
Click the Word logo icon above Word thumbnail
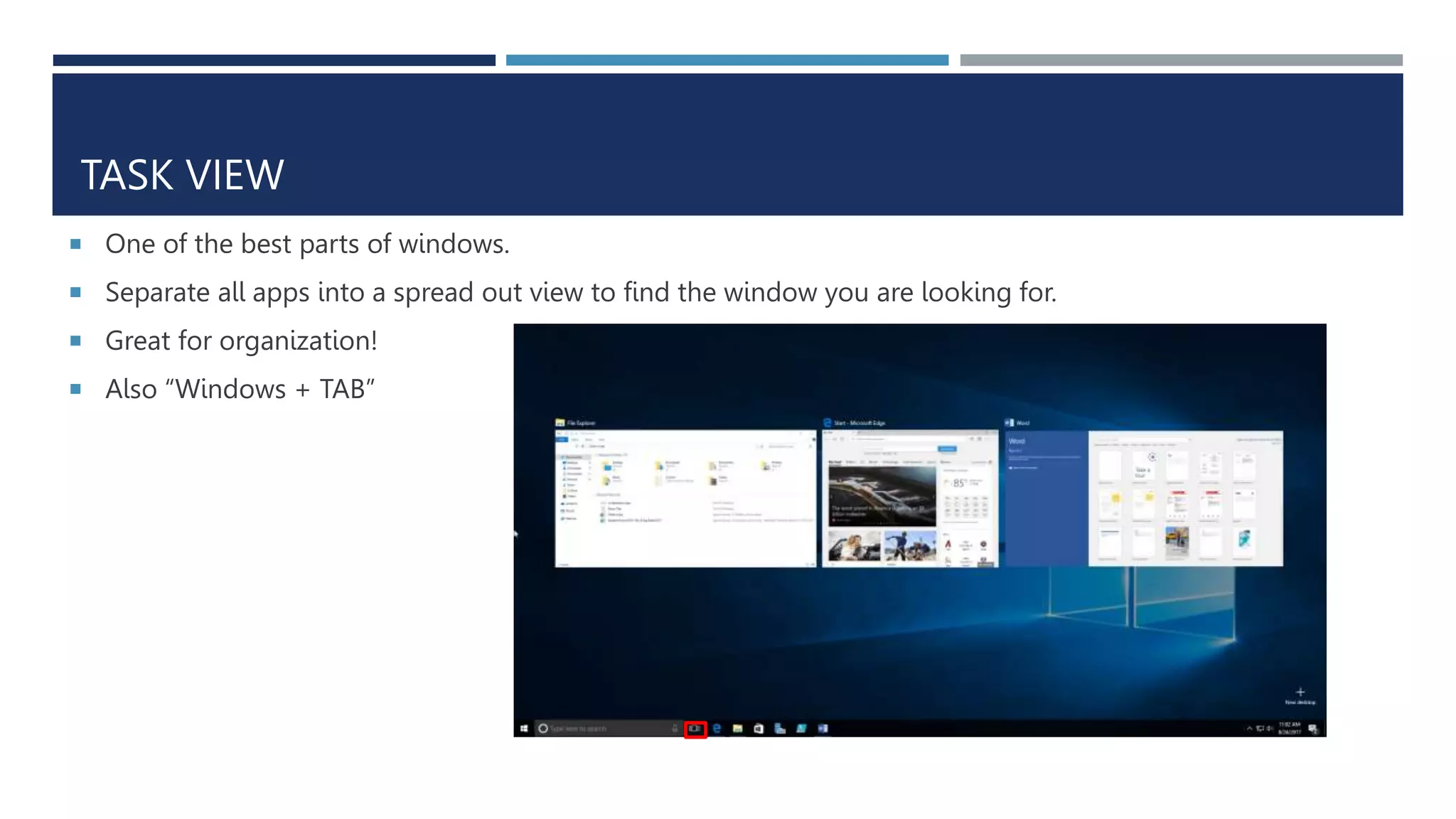[x=1009, y=422]
